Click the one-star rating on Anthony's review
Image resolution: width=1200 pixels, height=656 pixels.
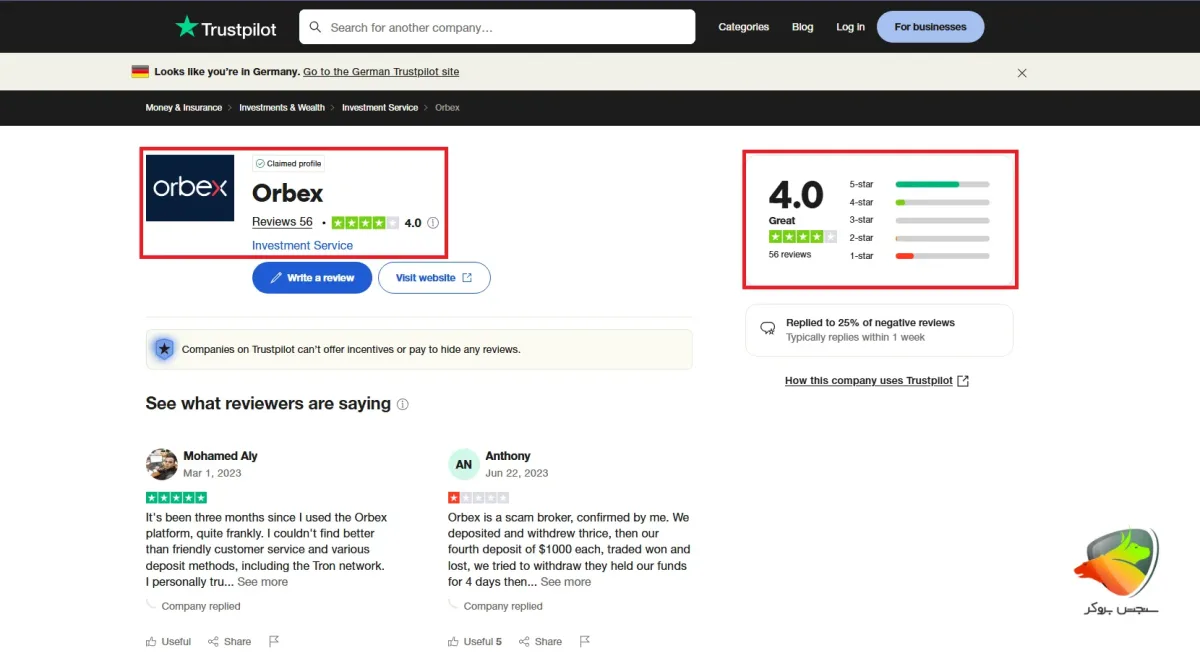(x=479, y=497)
